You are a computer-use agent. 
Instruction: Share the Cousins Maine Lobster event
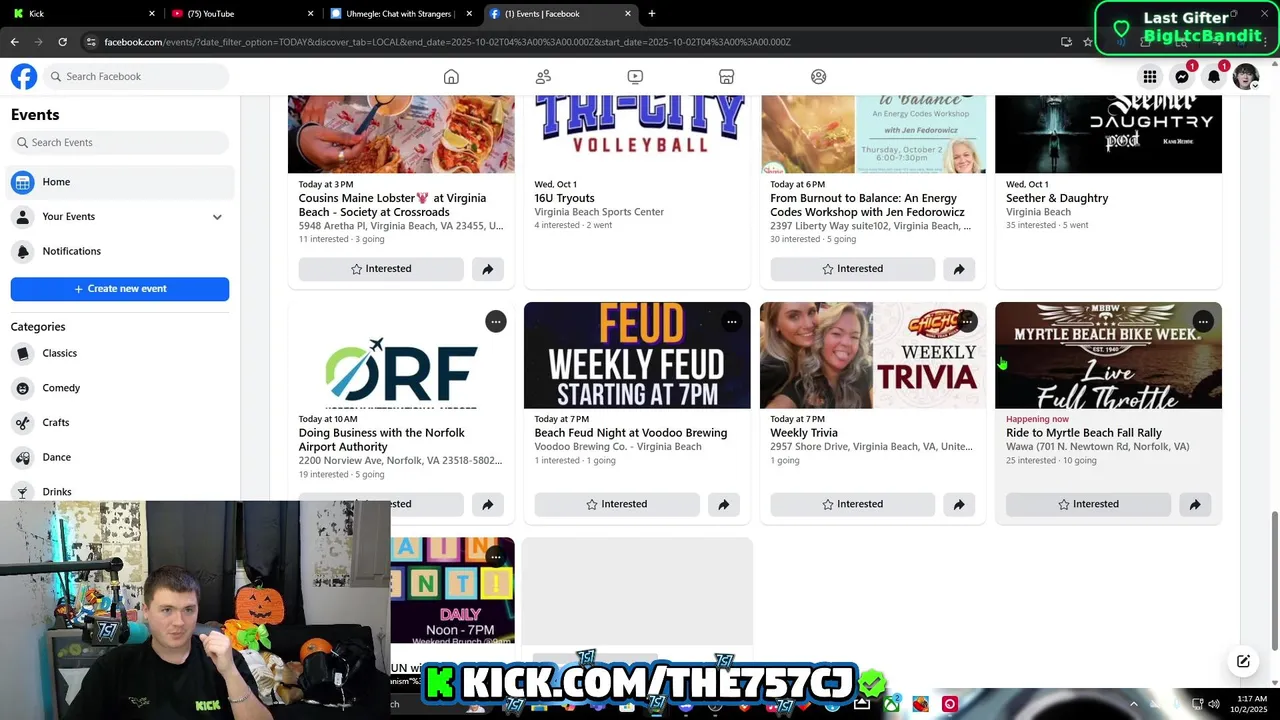point(487,269)
